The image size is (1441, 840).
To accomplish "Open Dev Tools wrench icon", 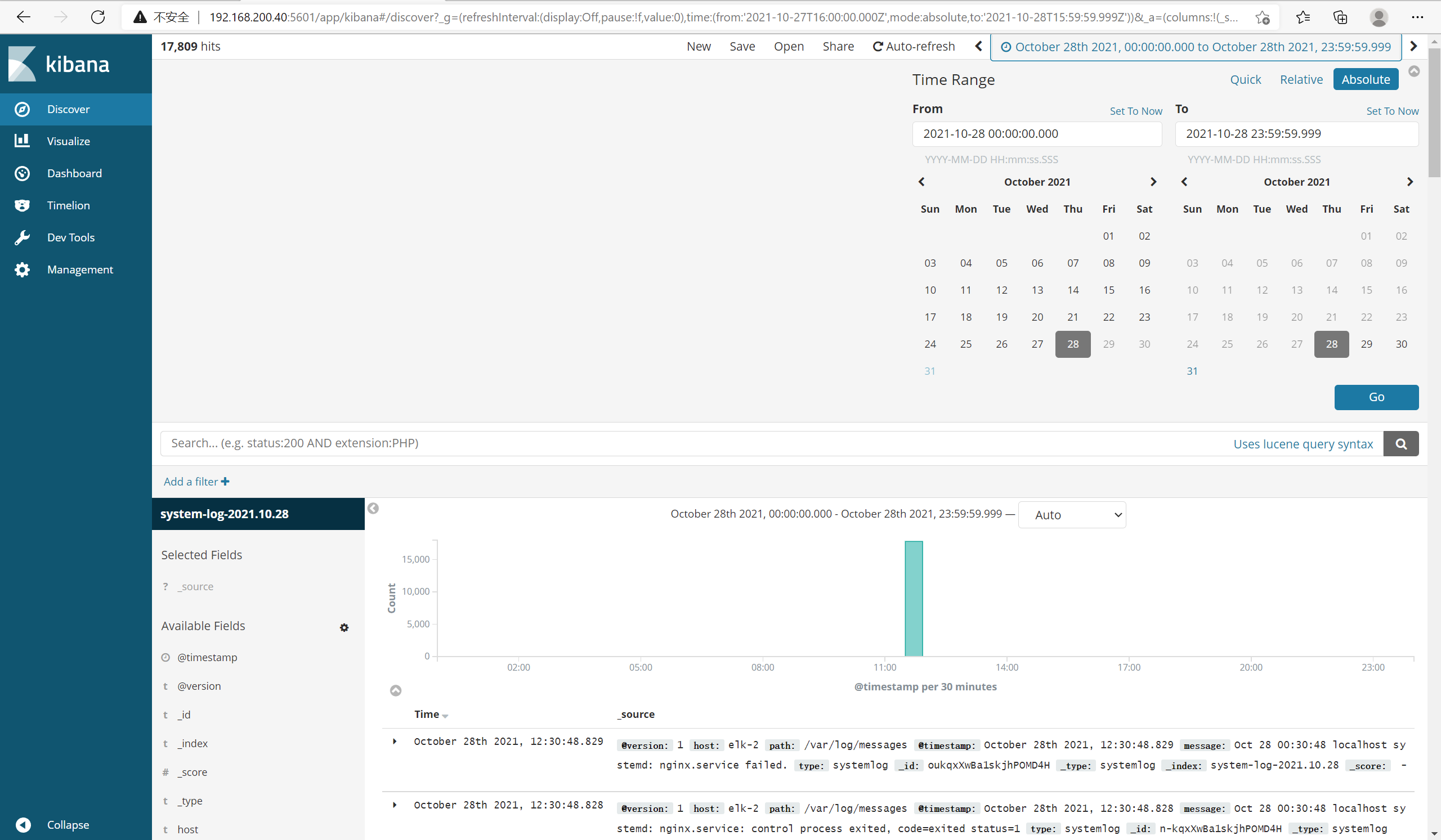I will pyautogui.click(x=23, y=237).
